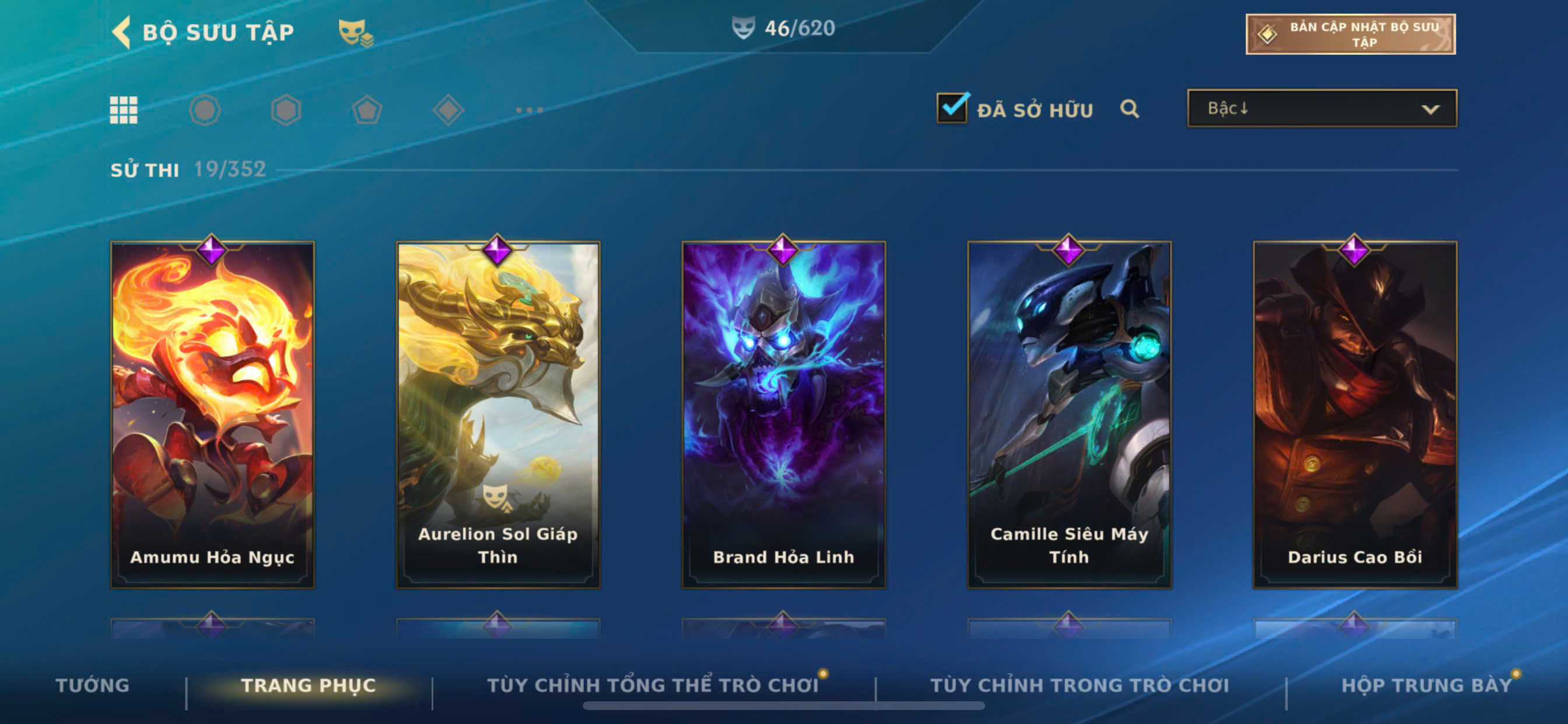Go back using the arrow beside Bộ Sưu Tập
The width and height of the screenshot is (1568, 724).
(121, 31)
